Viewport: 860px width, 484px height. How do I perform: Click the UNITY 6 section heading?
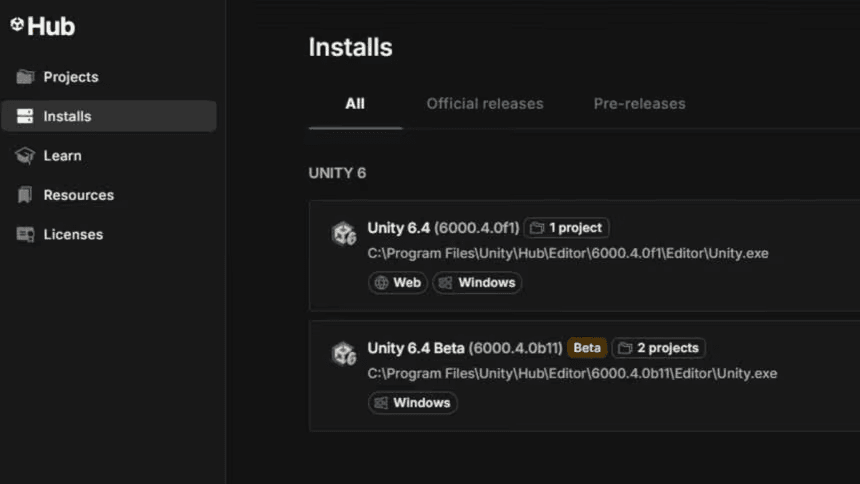(337, 173)
